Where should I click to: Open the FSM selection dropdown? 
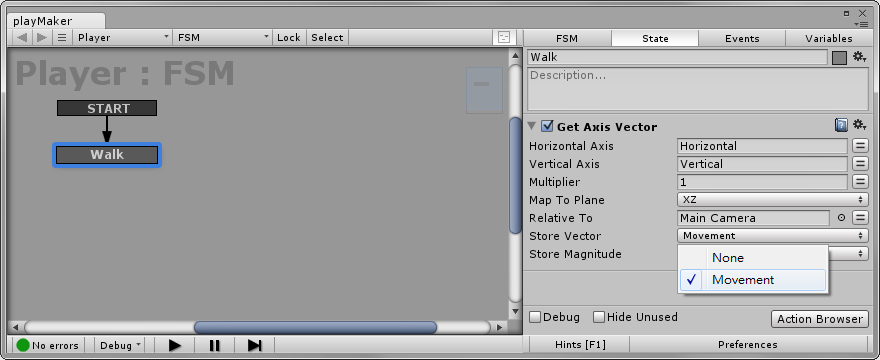[x=223, y=38]
